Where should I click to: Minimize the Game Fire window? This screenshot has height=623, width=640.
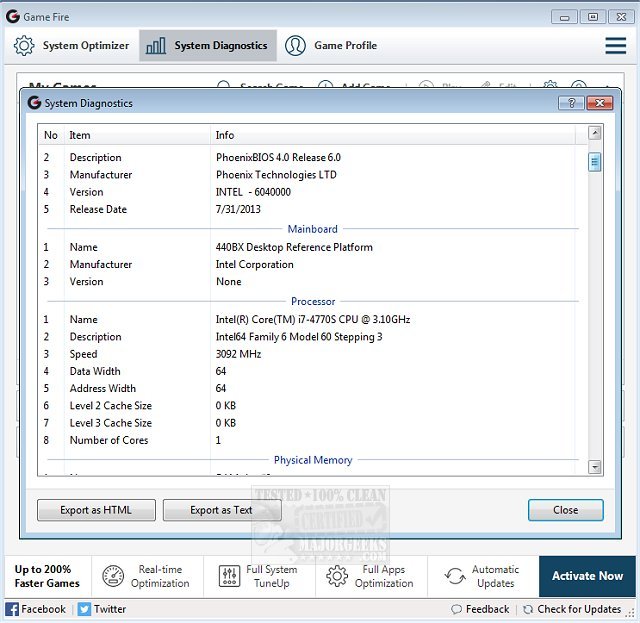564,17
